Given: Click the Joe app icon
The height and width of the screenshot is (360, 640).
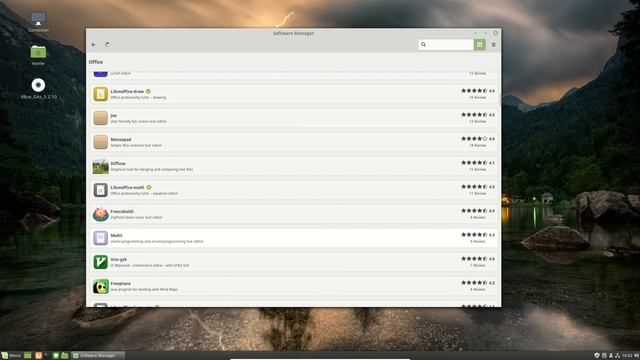Looking at the screenshot, I should [100, 118].
